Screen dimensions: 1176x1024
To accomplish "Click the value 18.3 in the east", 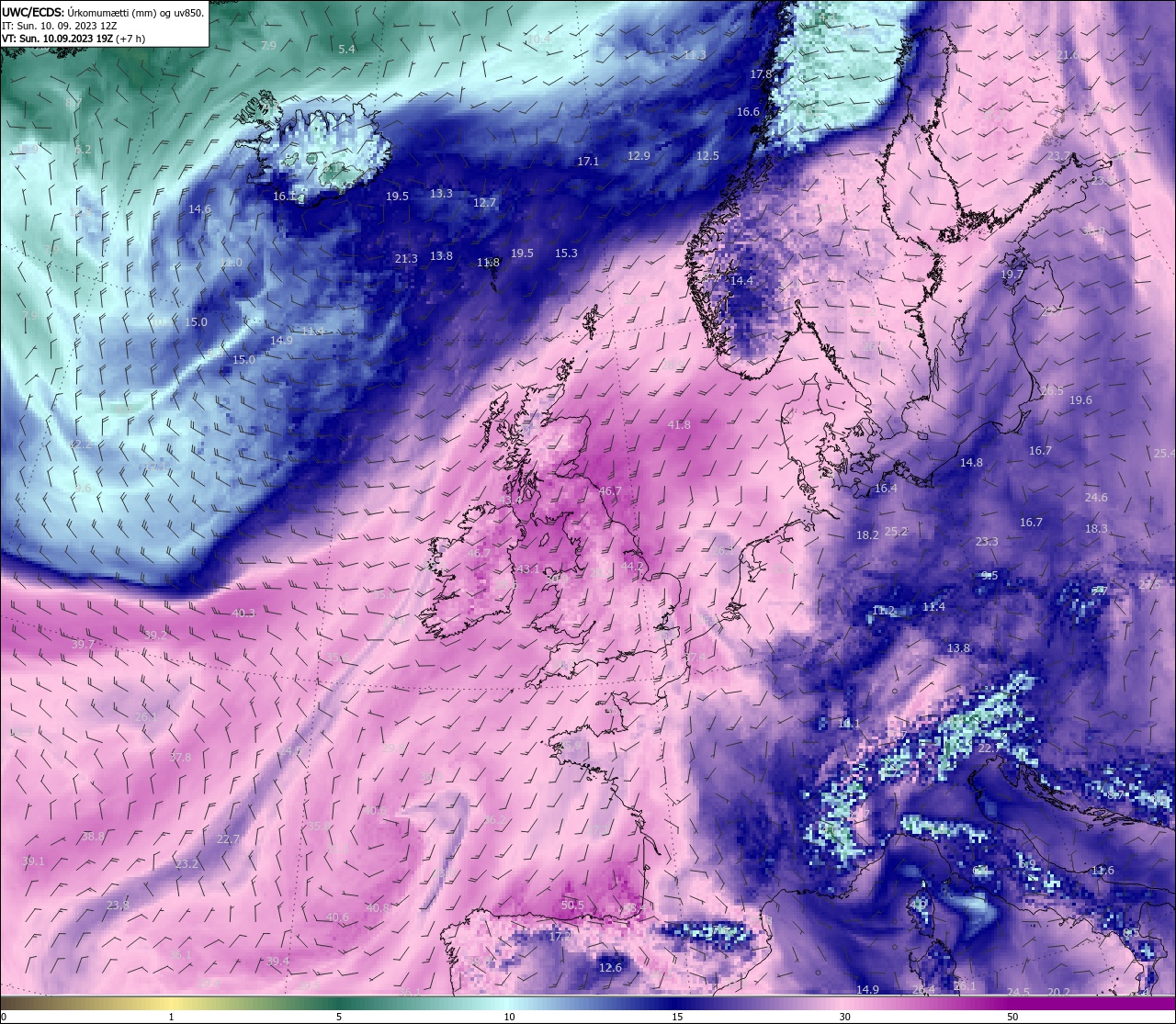I will [x=1096, y=529].
